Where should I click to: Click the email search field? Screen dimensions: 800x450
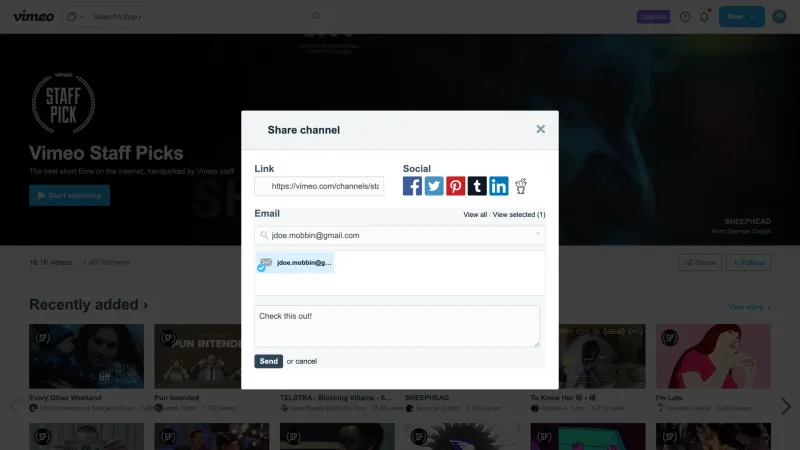[399, 235]
